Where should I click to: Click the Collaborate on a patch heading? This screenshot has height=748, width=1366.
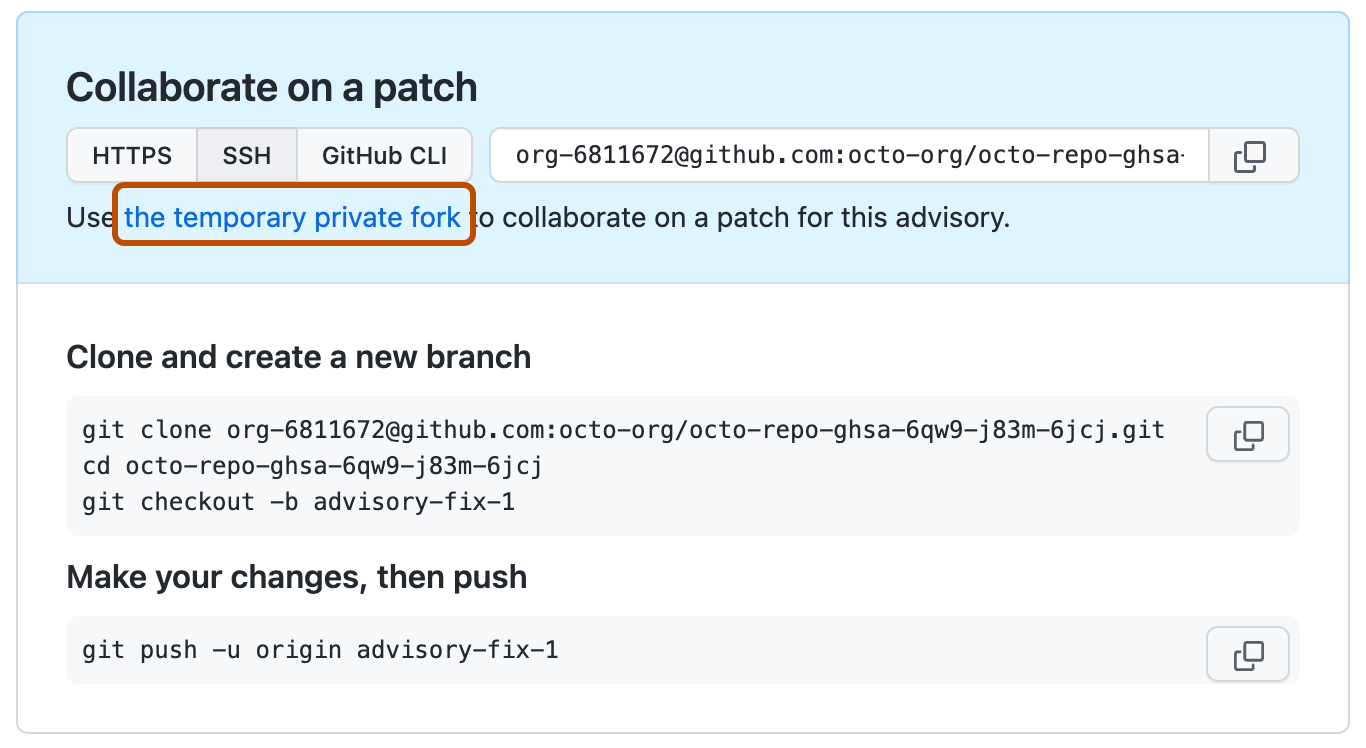pyautogui.click(x=271, y=88)
